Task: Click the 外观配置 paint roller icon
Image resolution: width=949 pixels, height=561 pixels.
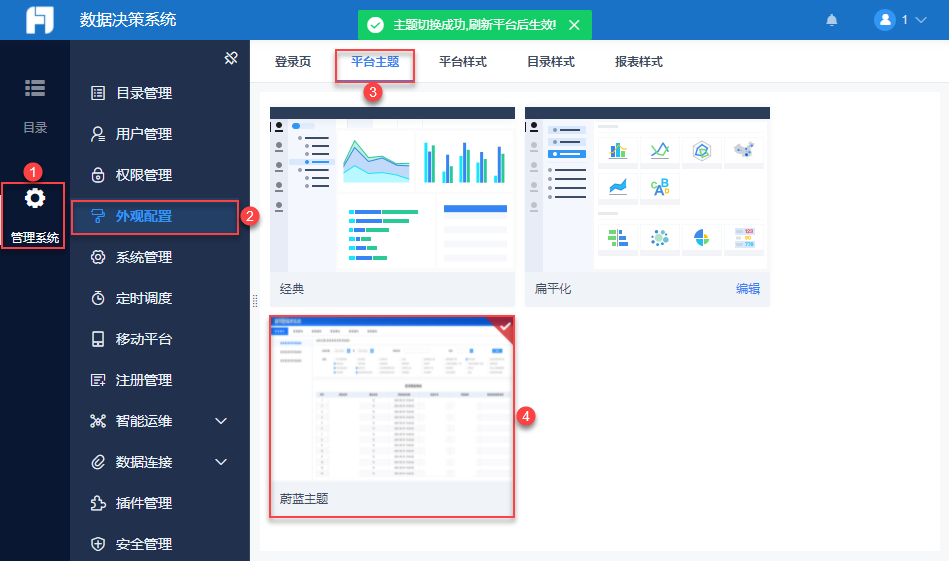Action: (x=97, y=216)
